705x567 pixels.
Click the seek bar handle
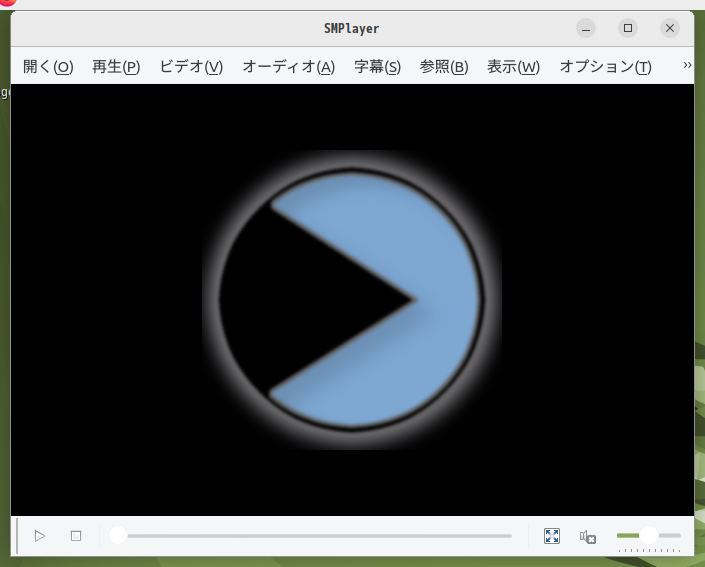click(x=118, y=536)
